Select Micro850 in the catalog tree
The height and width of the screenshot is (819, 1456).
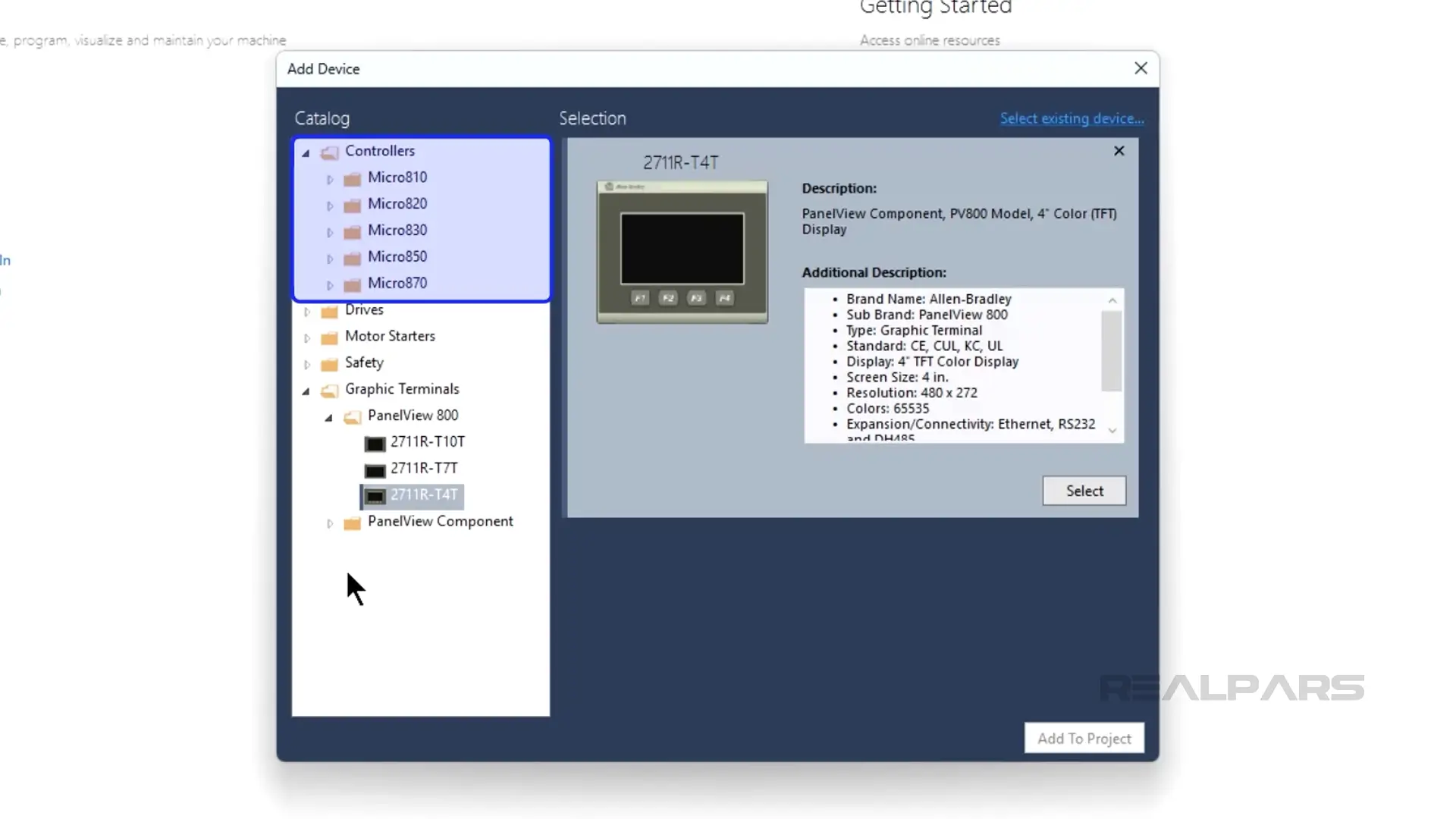397,256
